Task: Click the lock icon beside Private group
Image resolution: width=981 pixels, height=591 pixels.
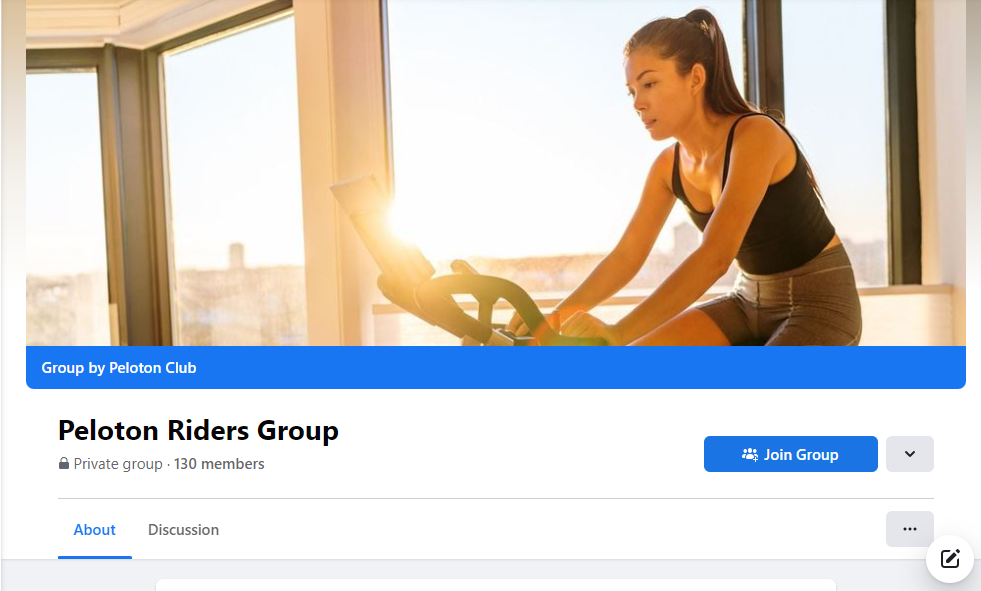Action: (x=64, y=463)
